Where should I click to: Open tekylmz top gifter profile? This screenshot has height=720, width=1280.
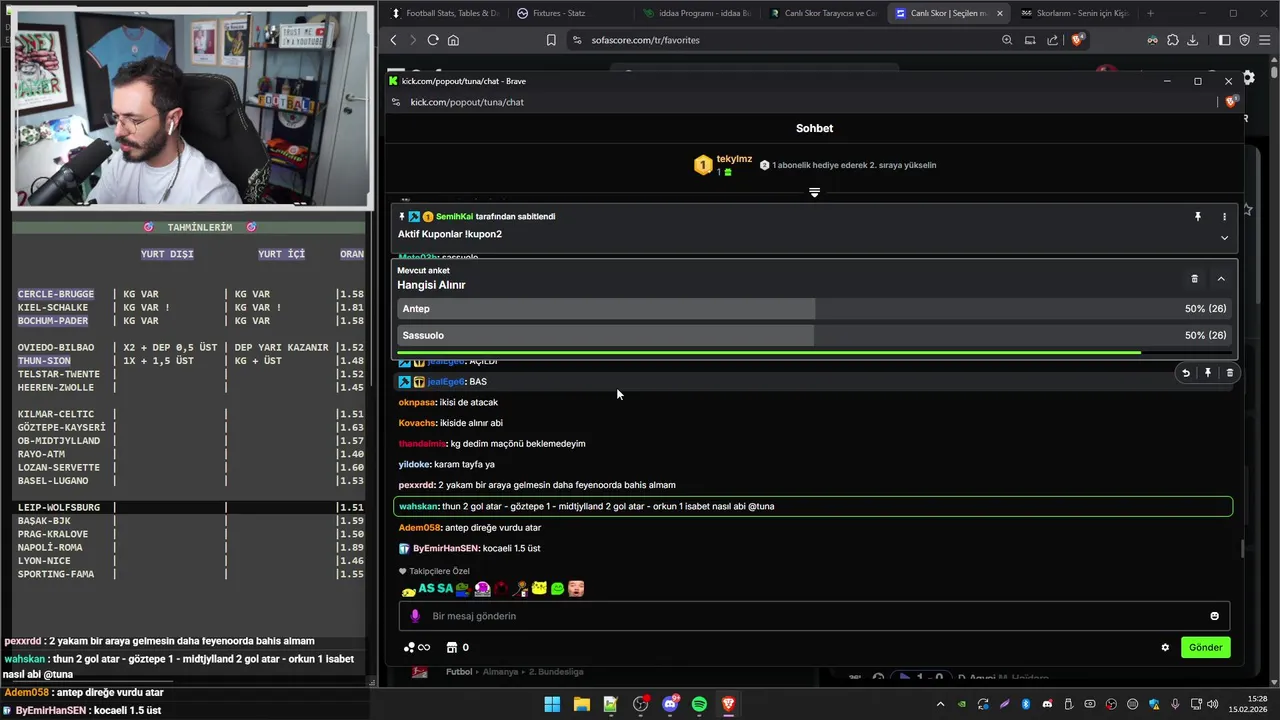(x=734, y=159)
